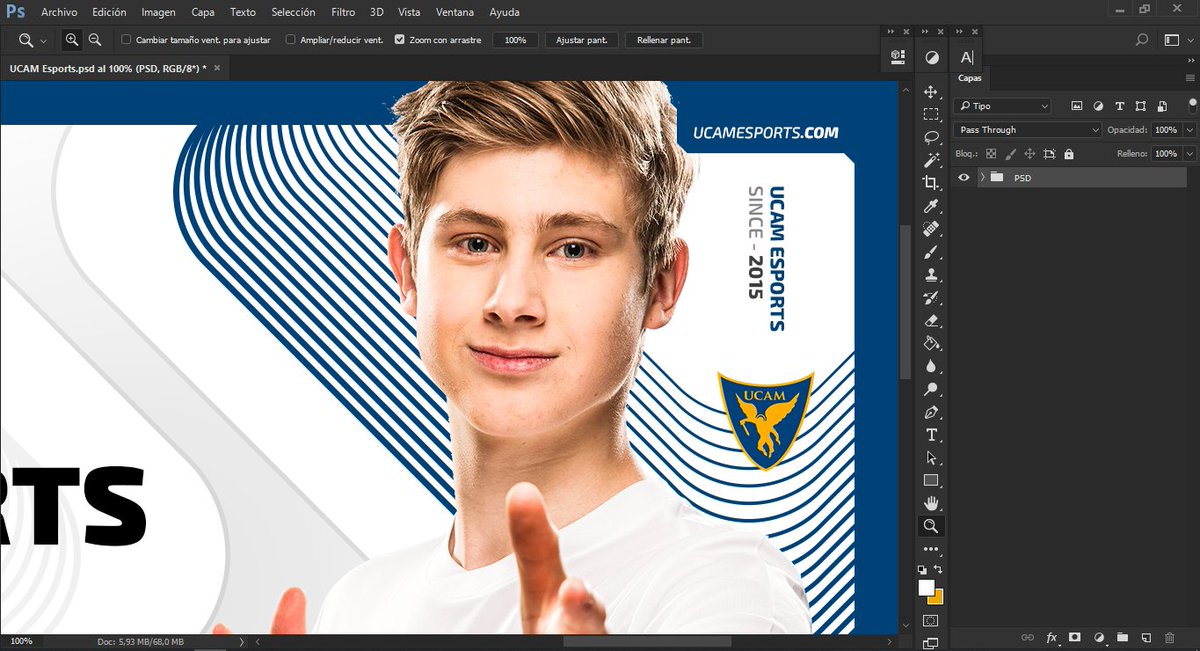Enable 'Ampliar/reducir vent.' checkbox
This screenshot has height=651, width=1200.
coord(290,40)
